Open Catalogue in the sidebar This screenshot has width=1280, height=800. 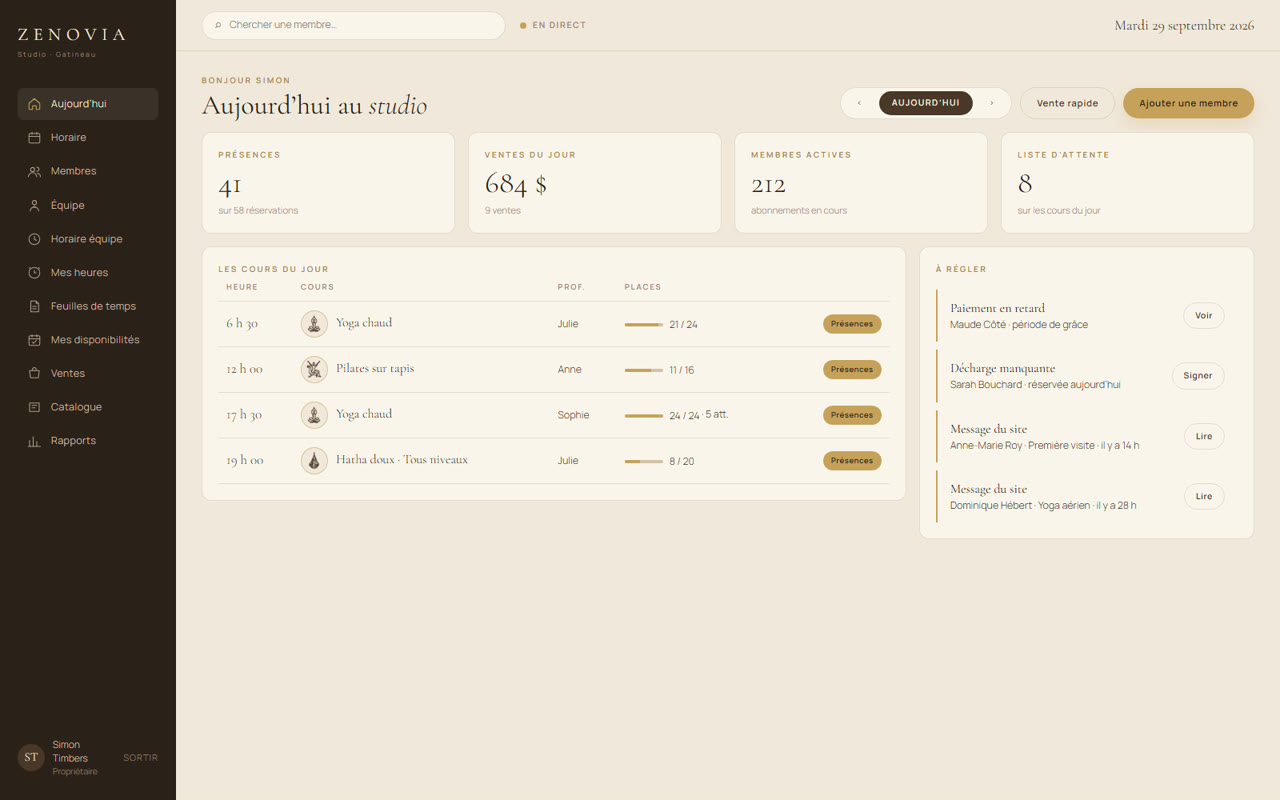pyautogui.click(x=88, y=407)
